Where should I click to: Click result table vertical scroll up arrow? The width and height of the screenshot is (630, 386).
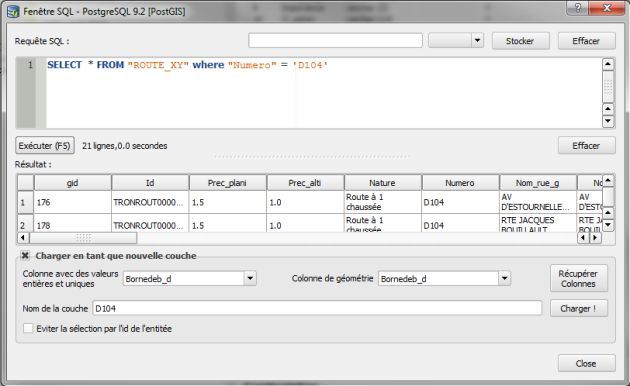pos(608,181)
